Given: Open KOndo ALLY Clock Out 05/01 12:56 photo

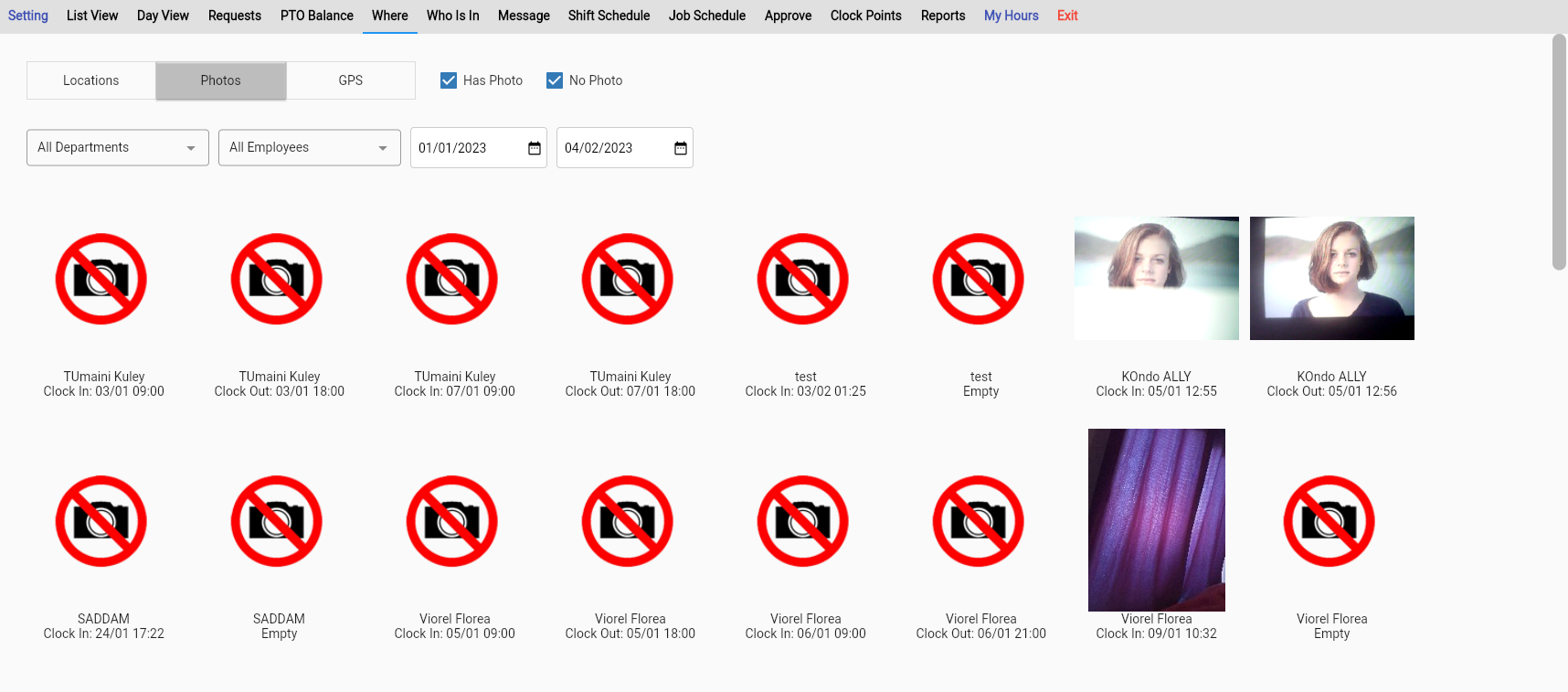Looking at the screenshot, I should pyautogui.click(x=1332, y=278).
